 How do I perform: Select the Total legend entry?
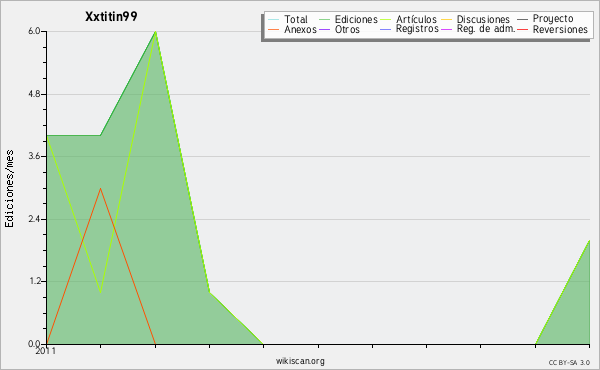coord(296,19)
